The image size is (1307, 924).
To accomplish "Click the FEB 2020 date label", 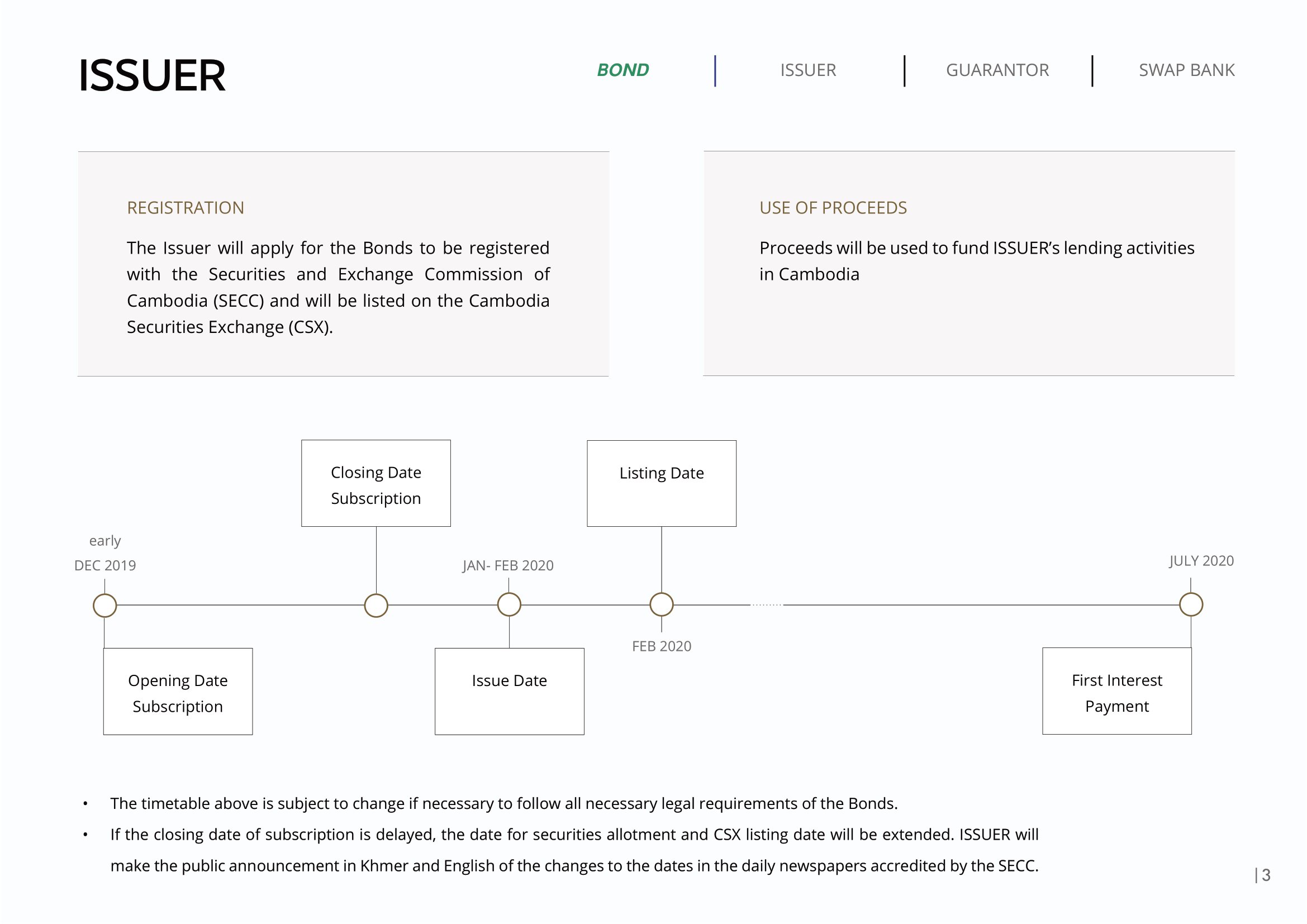I will coord(661,646).
